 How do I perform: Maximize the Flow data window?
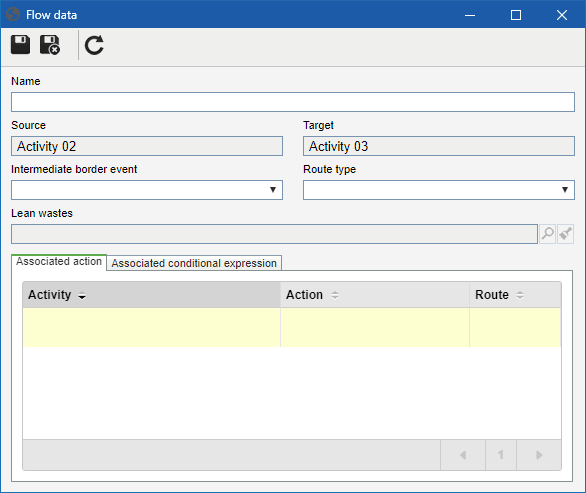[x=516, y=15]
